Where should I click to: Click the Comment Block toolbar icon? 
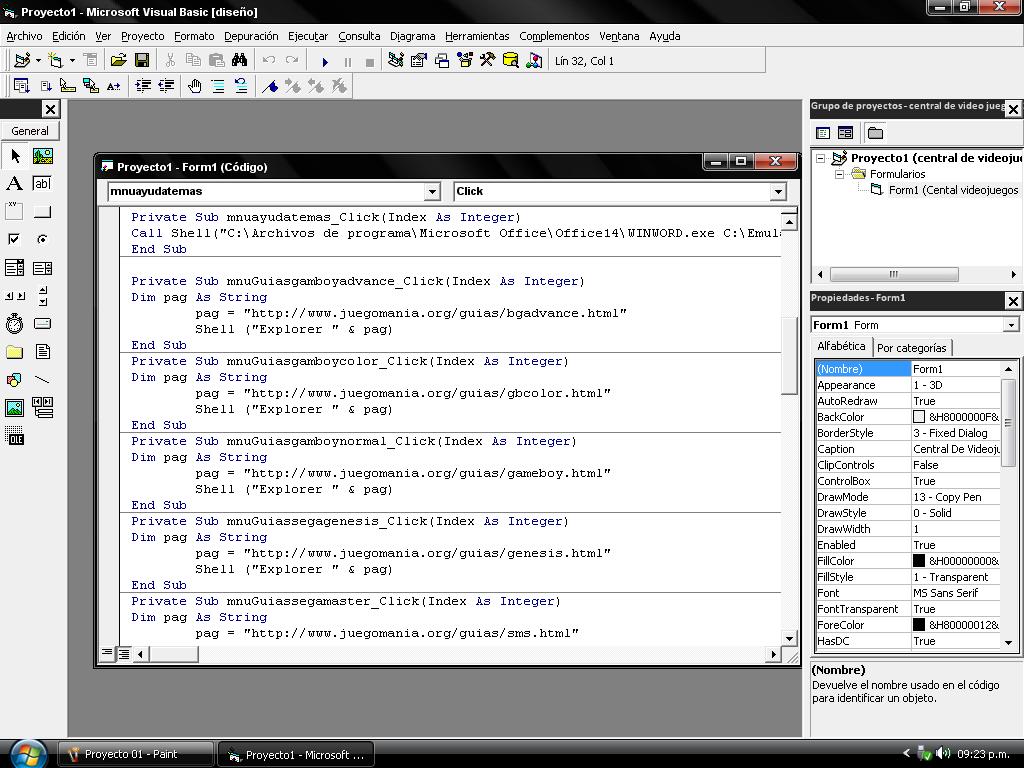[x=218, y=86]
